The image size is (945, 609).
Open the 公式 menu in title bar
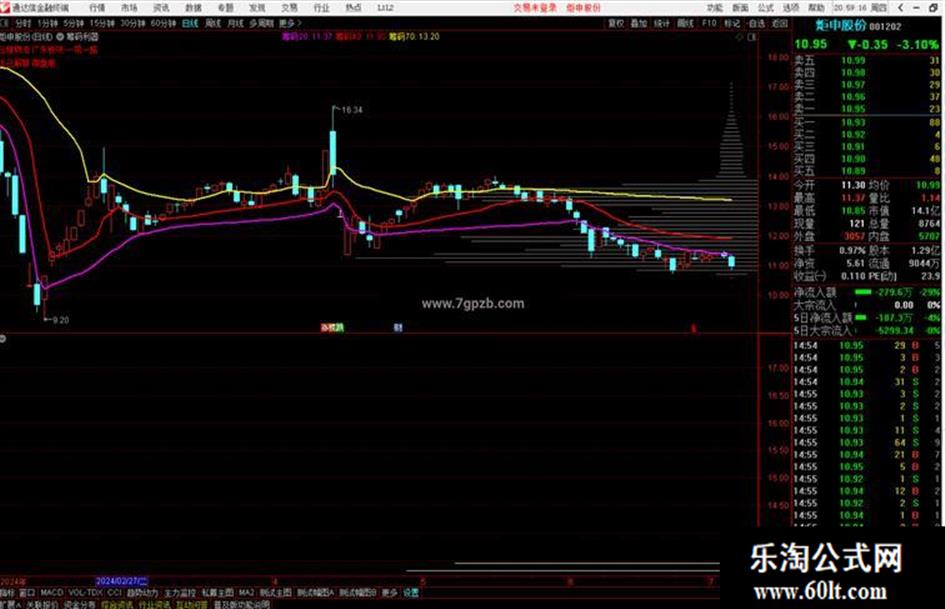pos(765,8)
